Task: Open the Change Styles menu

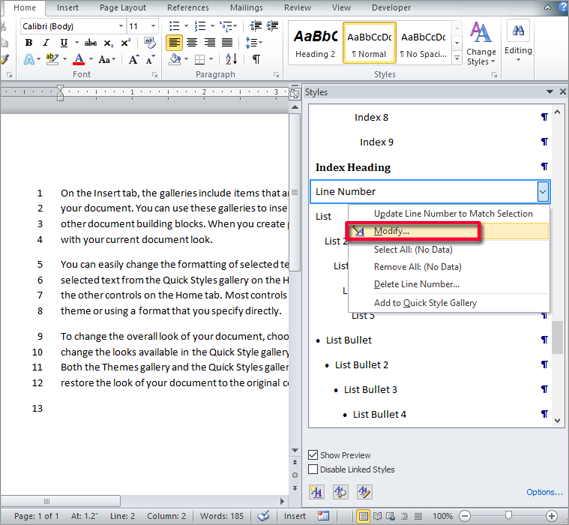Action: (x=481, y=44)
